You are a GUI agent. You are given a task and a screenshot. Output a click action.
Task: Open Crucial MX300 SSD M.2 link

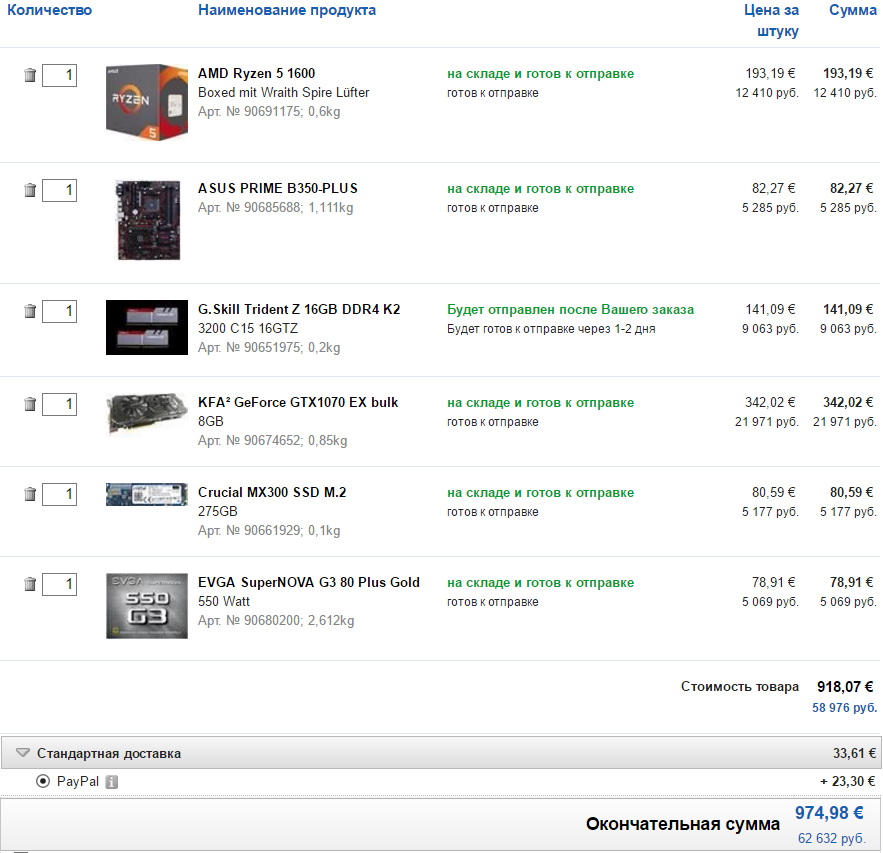(x=272, y=492)
